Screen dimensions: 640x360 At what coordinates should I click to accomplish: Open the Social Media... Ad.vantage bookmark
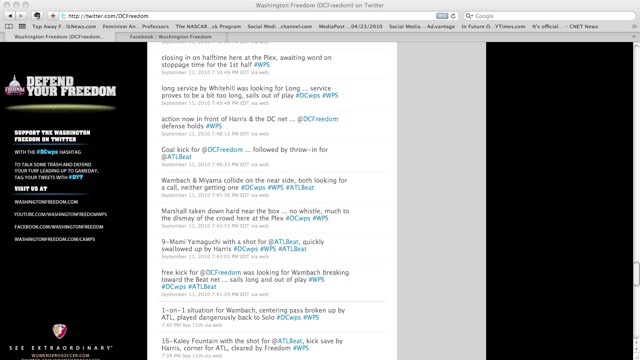422,27
